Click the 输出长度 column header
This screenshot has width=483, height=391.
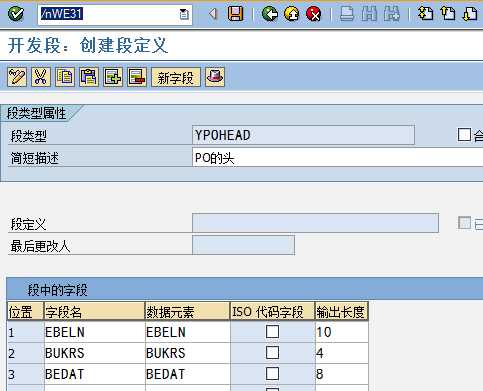pyautogui.click(x=342, y=311)
